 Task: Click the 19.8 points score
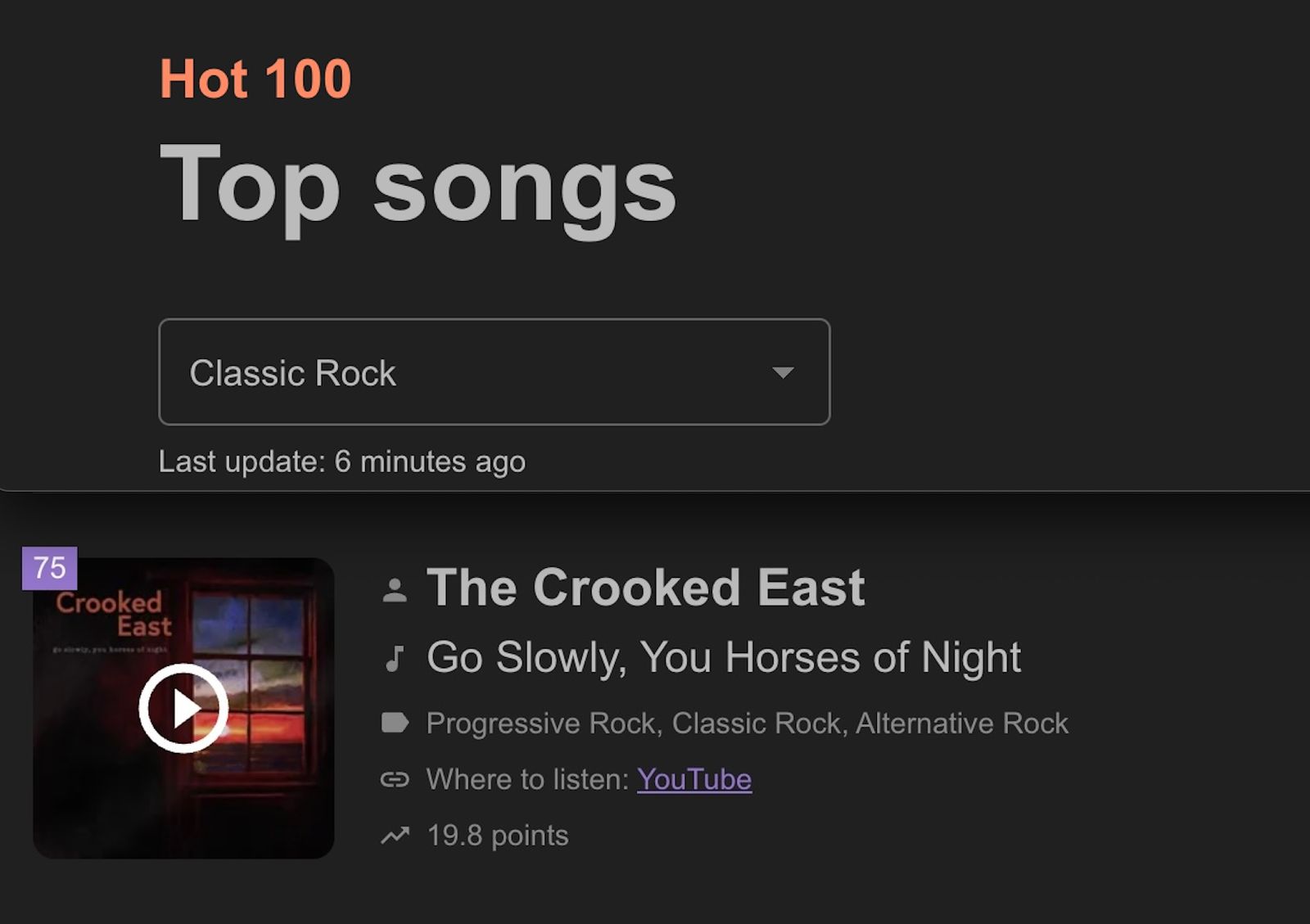[x=498, y=836]
